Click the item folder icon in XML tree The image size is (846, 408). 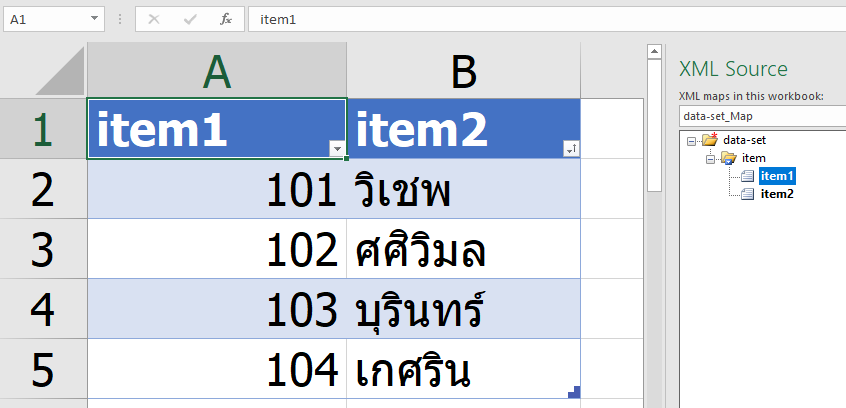pos(728,158)
